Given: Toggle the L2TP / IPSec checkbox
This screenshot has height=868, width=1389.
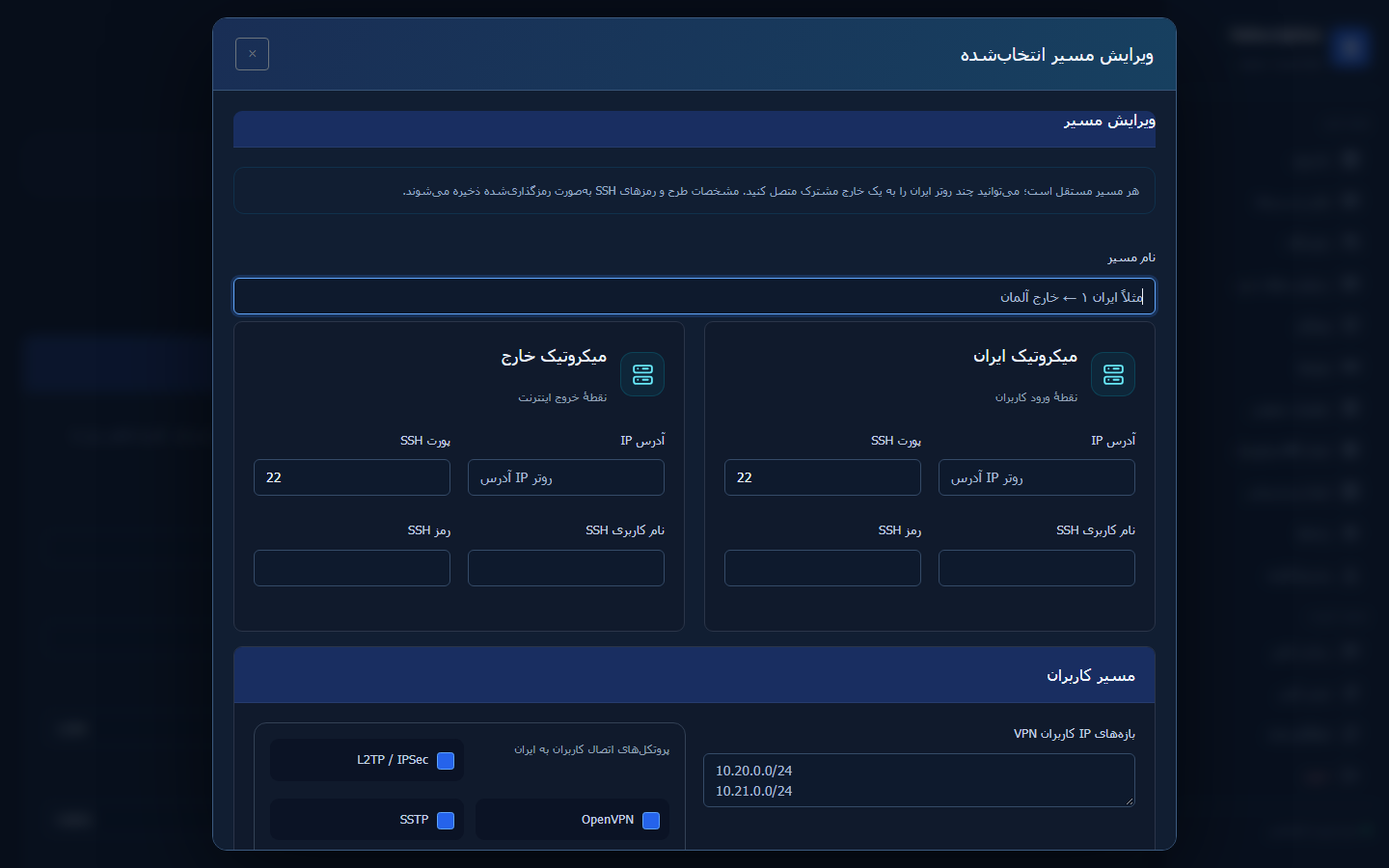Looking at the screenshot, I should [x=446, y=761].
